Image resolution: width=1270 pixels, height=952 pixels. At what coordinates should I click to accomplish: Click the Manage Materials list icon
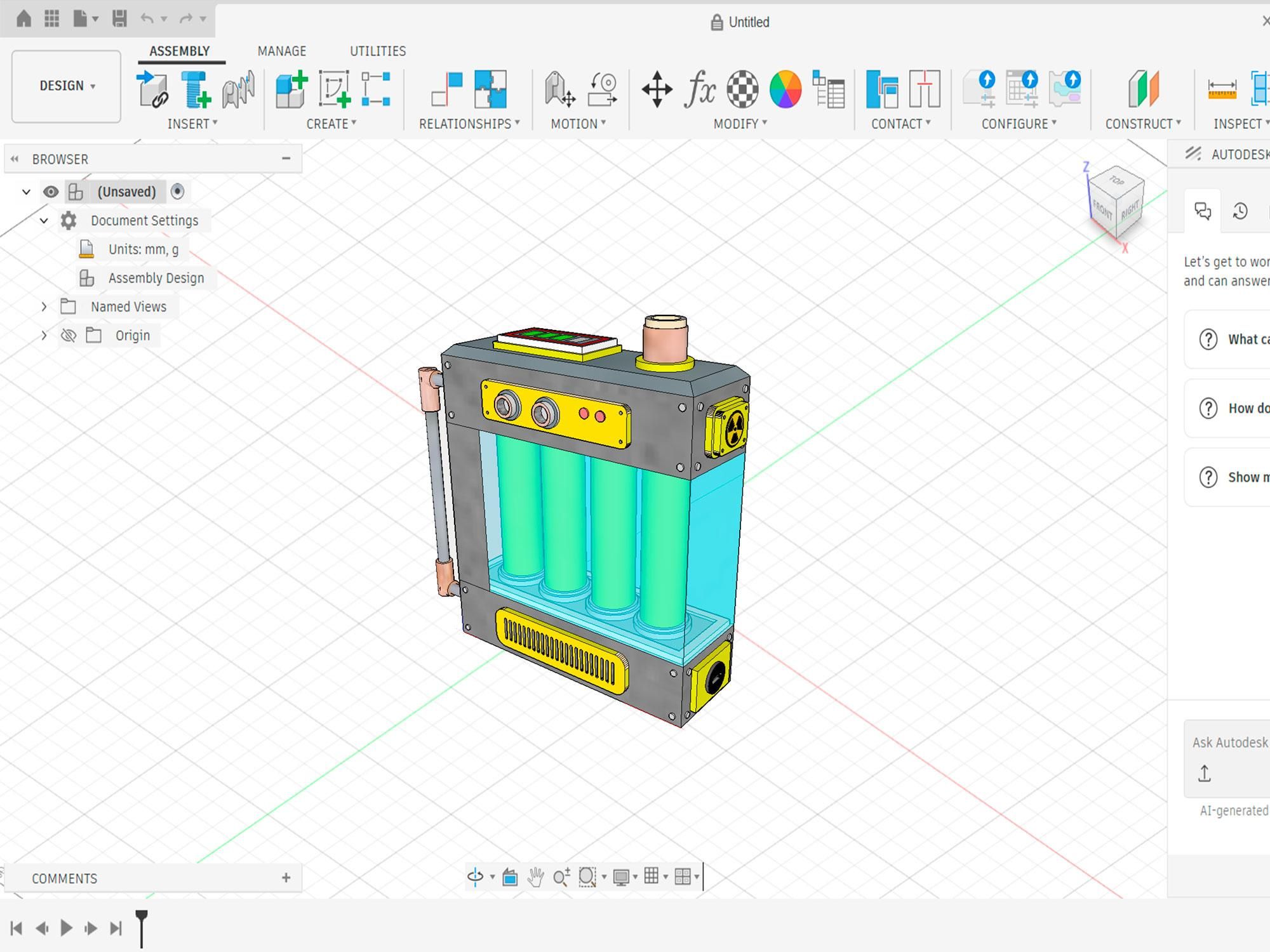click(x=828, y=89)
